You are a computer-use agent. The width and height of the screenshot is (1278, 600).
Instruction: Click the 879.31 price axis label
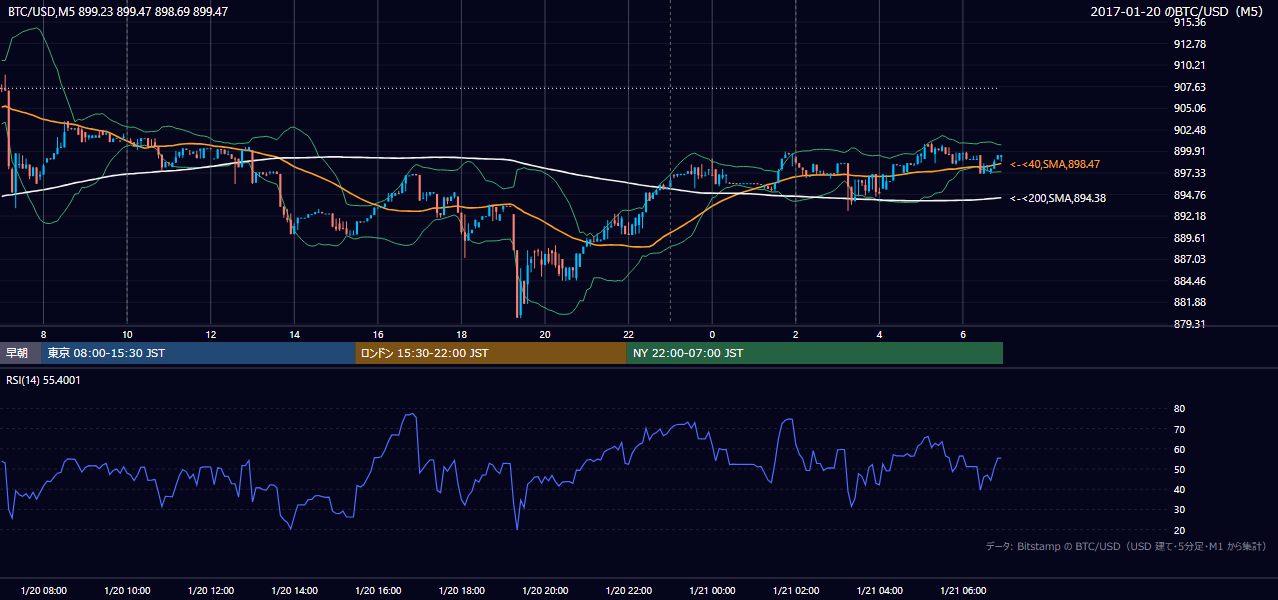point(1189,324)
